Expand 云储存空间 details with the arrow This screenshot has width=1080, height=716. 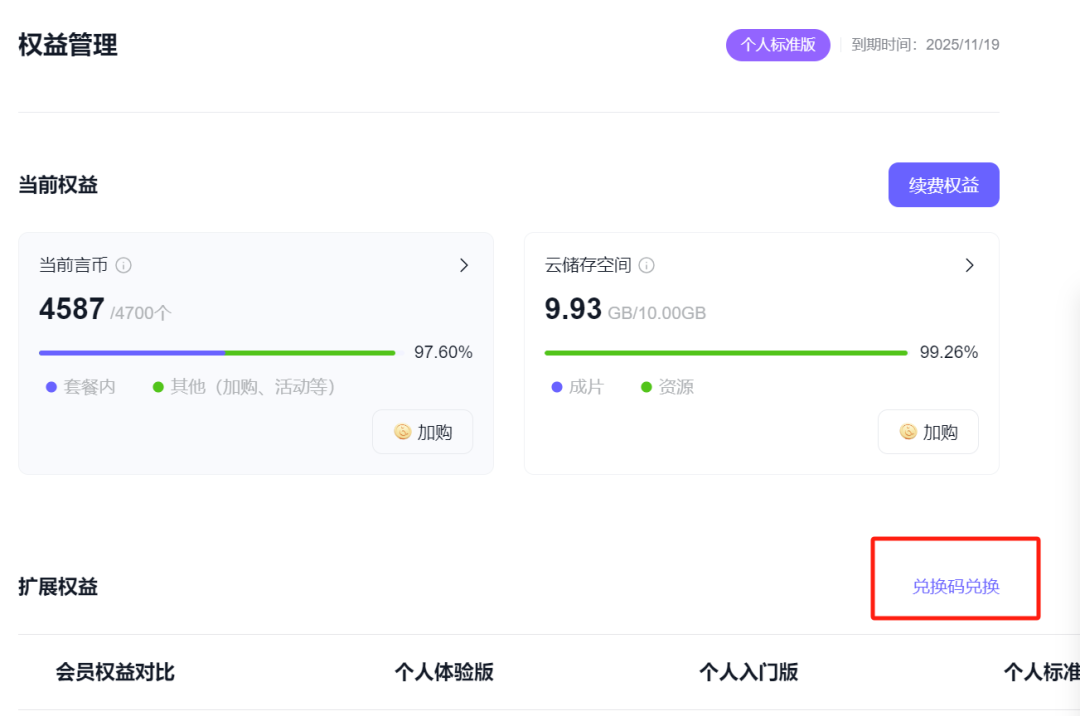tap(969, 265)
